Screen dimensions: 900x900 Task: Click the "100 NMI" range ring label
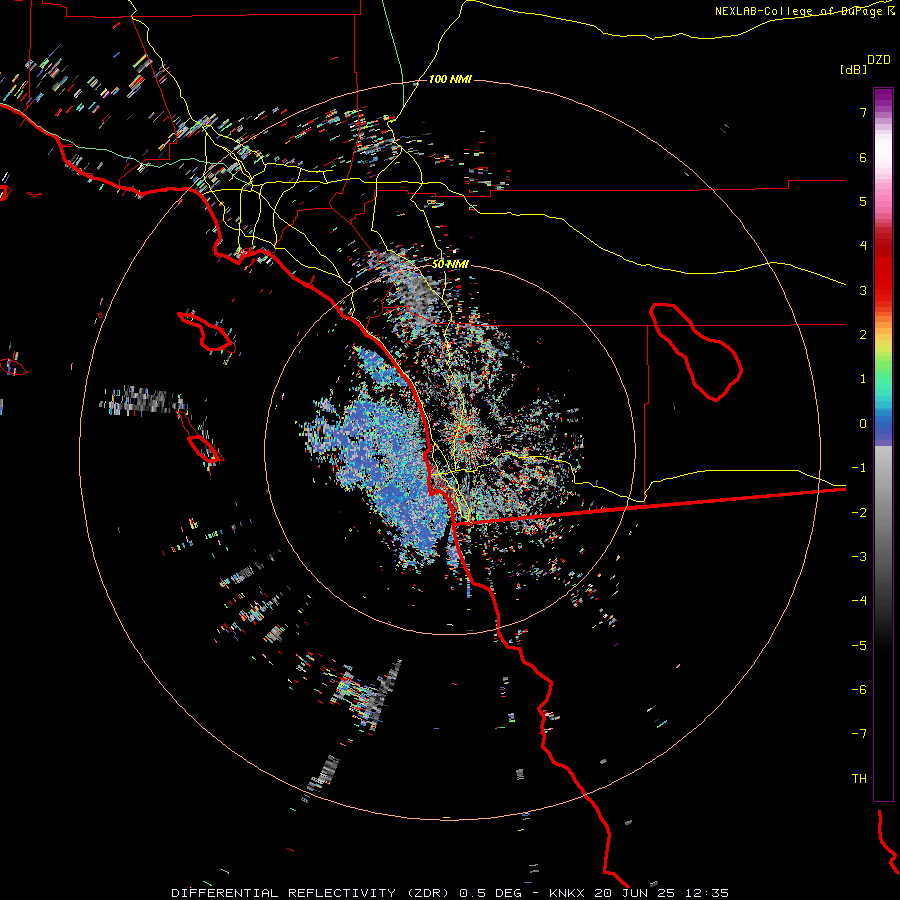coord(450,79)
